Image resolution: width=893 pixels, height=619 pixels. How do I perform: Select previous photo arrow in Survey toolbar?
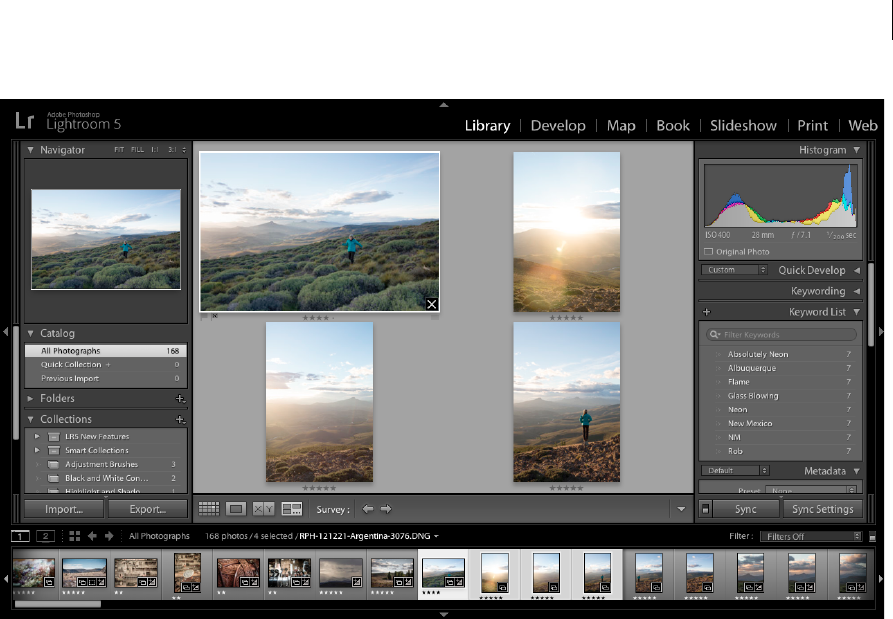pos(368,509)
